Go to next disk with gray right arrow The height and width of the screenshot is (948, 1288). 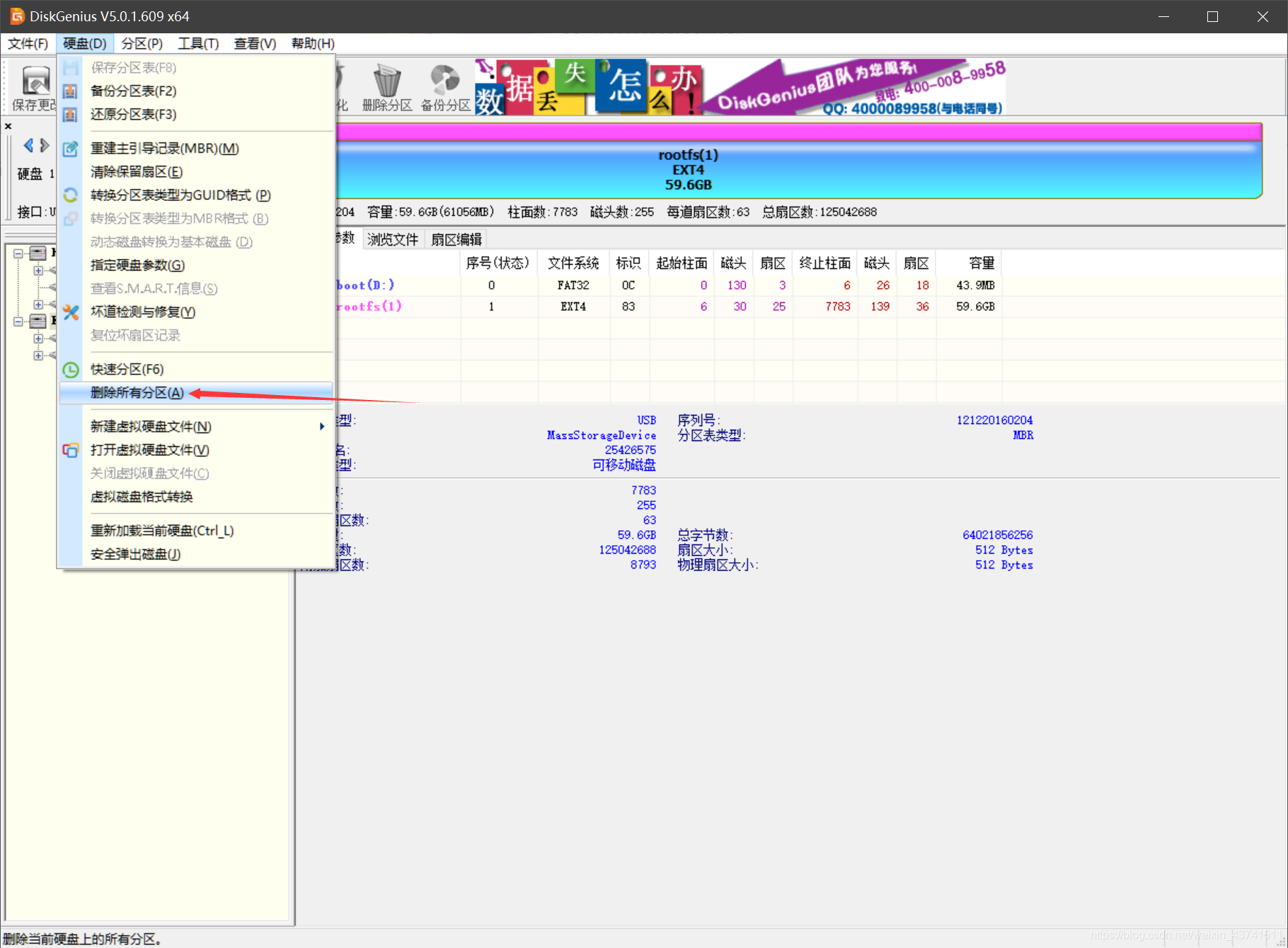[45, 146]
